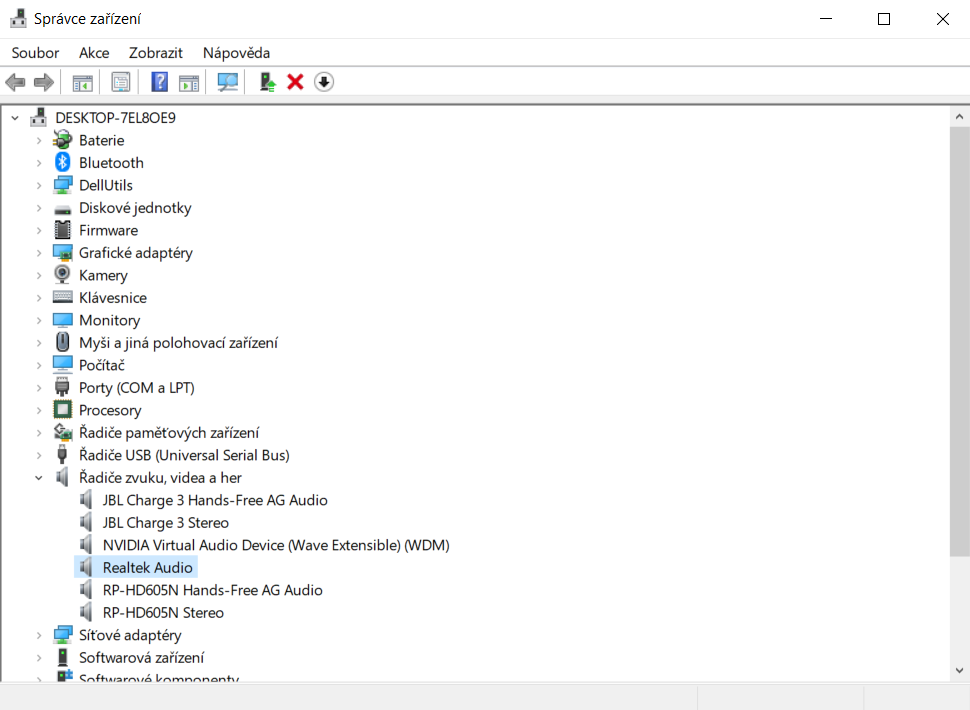This screenshot has width=970, height=710.
Task: Expand the Bluetooth category arrow
Action: [x=39, y=163]
